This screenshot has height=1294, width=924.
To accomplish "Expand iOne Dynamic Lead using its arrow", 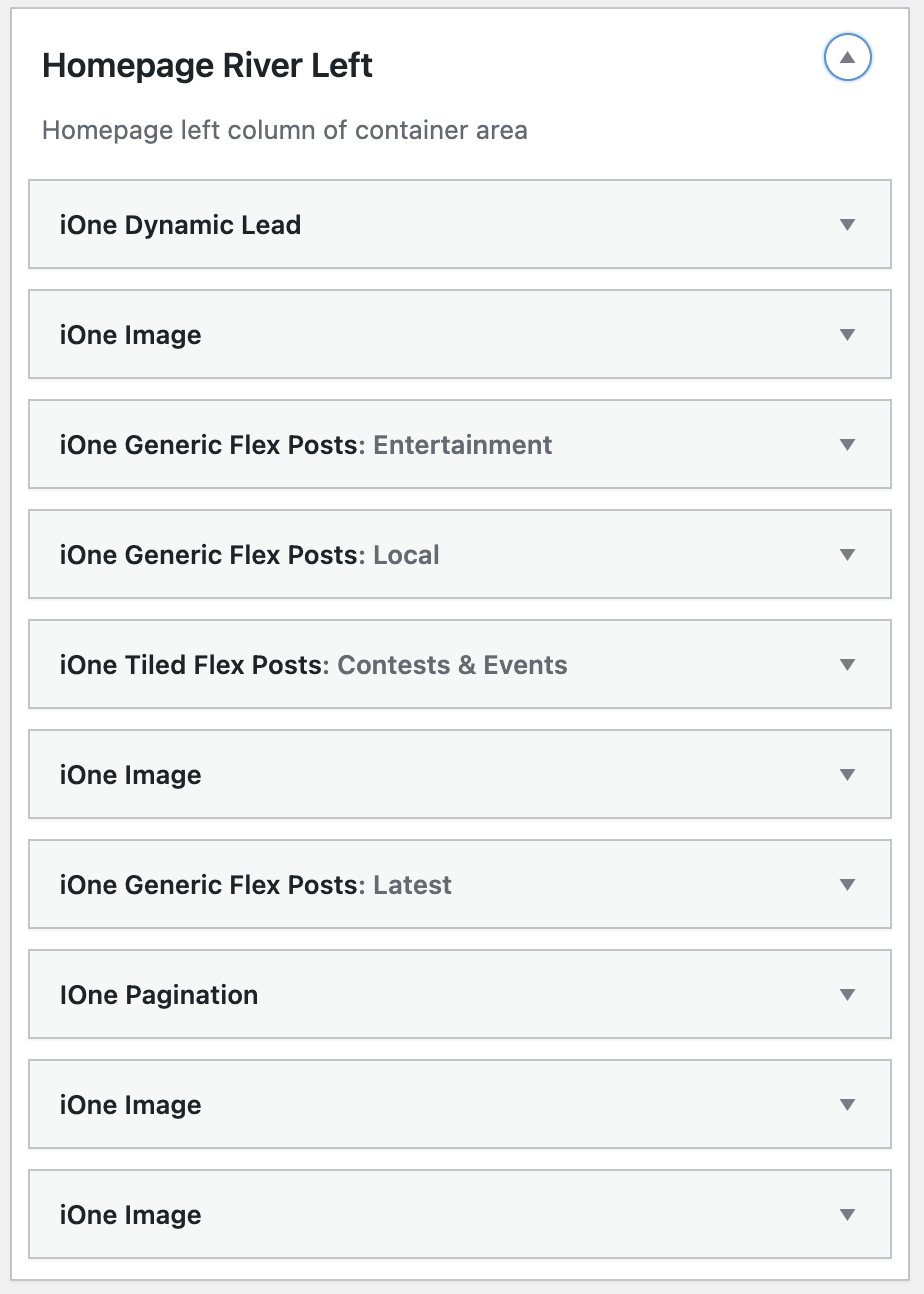I will point(848,225).
